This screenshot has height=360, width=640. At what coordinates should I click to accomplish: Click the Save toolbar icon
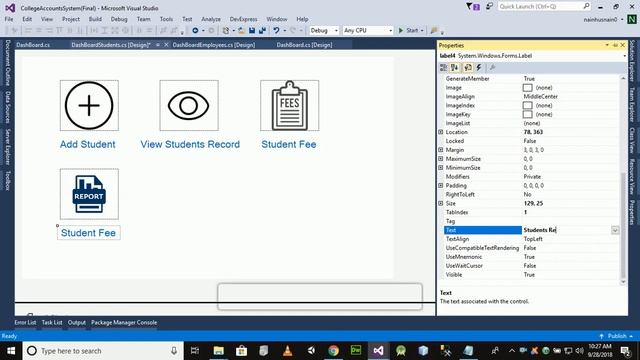(252, 30)
